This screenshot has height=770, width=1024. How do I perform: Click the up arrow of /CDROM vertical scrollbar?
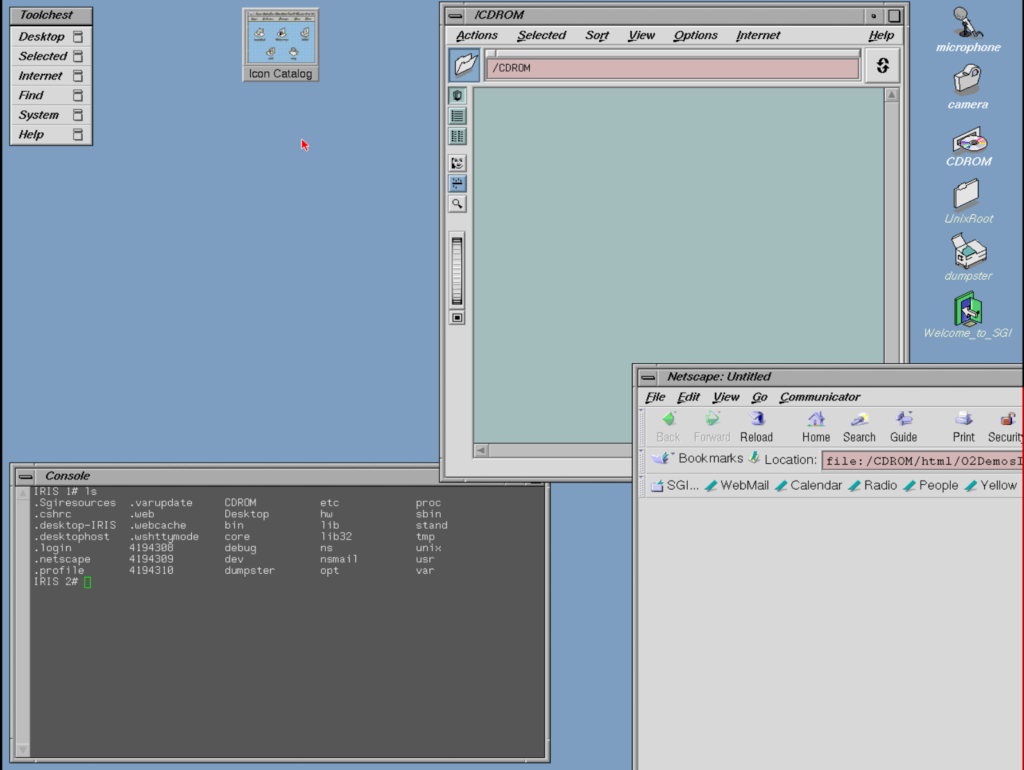(x=891, y=95)
